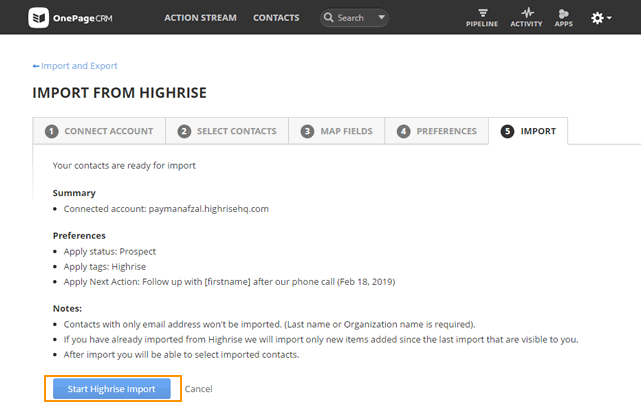Open the Pipeline view
Viewport: 641px width, 417px height.
pyautogui.click(x=482, y=18)
